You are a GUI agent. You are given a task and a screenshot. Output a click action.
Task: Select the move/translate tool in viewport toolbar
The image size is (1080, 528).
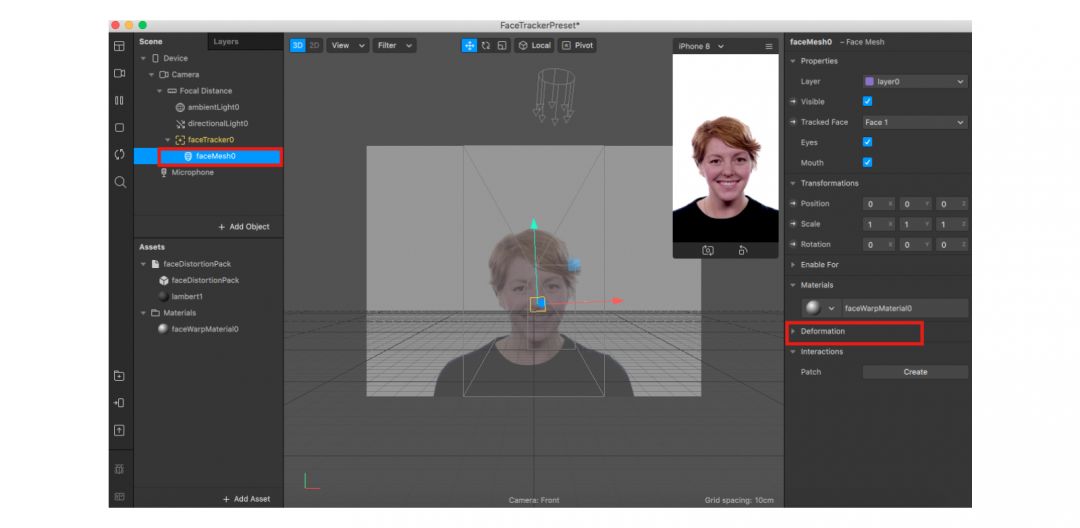pos(469,46)
